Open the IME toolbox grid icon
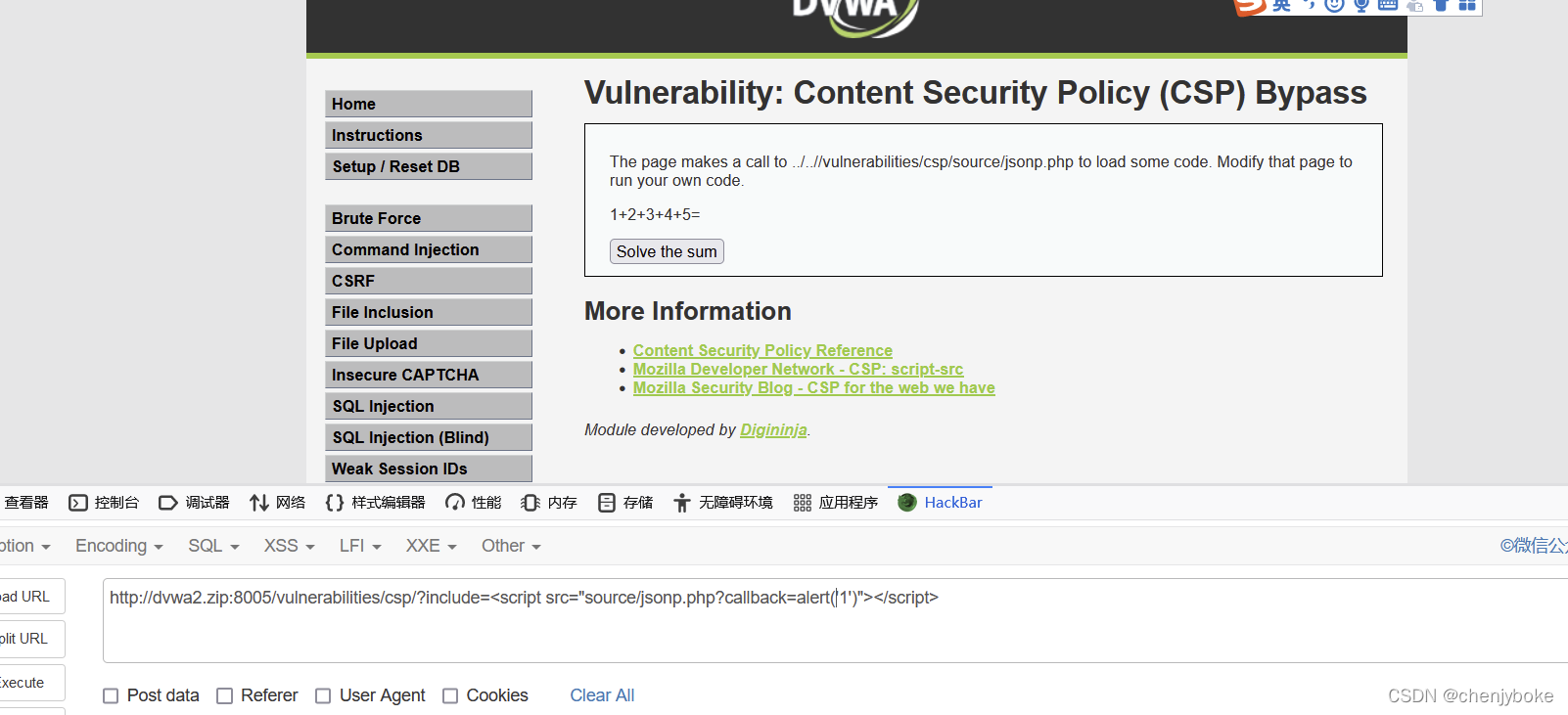Screen dimensions: 1568x715 tap(1467, 5)
